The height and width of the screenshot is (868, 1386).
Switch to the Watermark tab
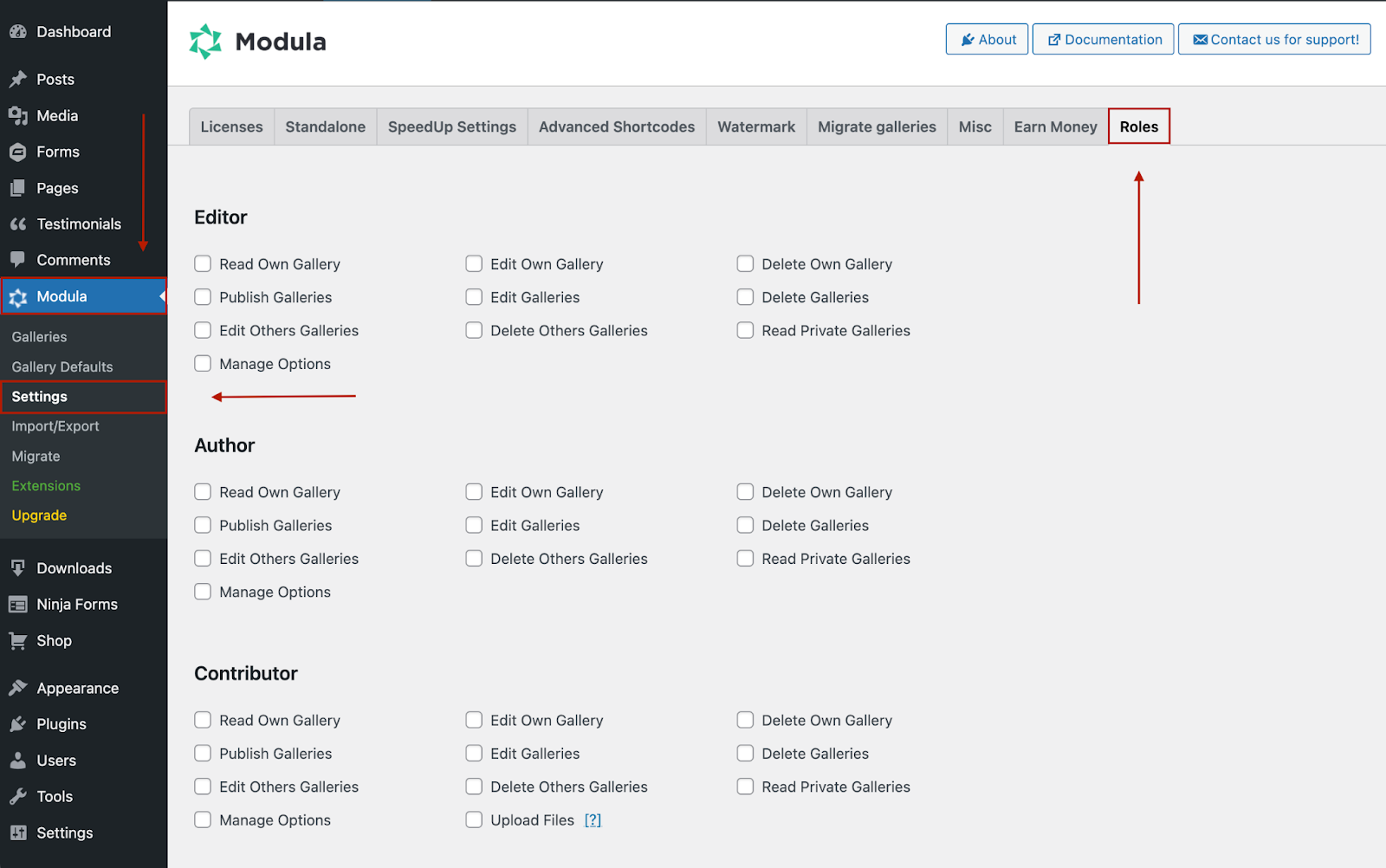(x=756, y=126)
